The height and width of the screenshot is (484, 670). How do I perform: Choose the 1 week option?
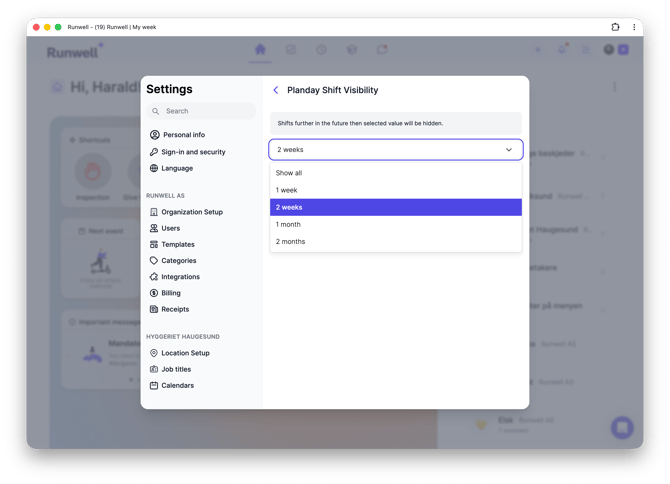(396, 190)
